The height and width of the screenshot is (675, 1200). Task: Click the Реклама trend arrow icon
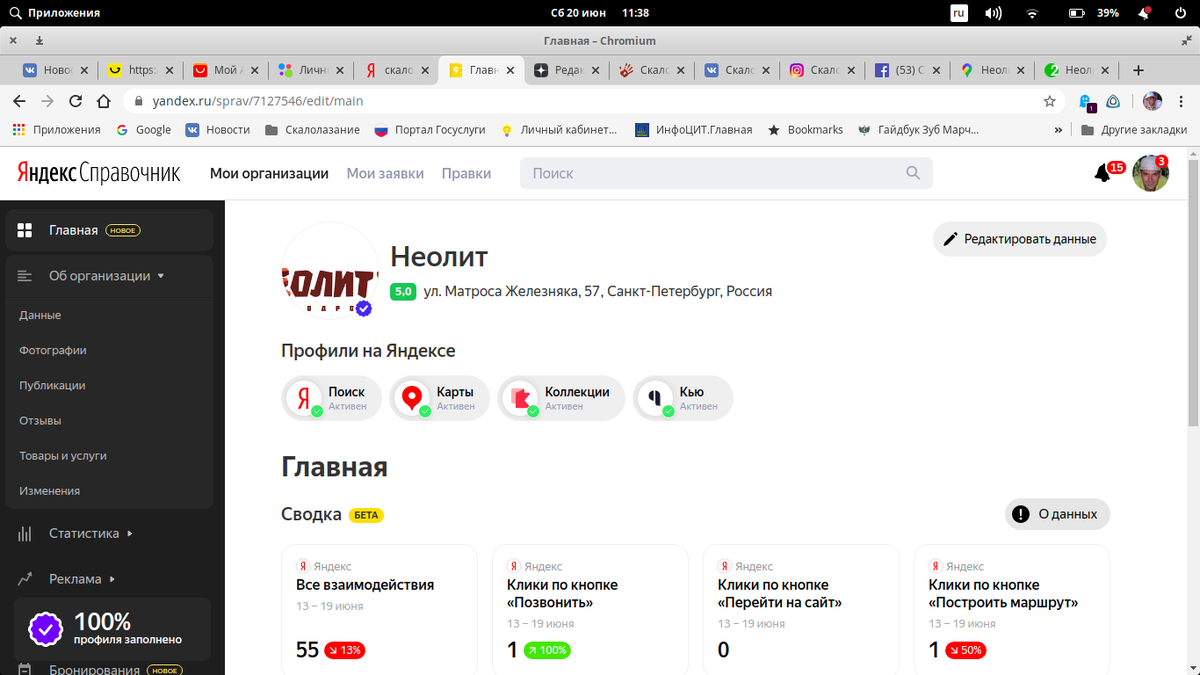26,579
